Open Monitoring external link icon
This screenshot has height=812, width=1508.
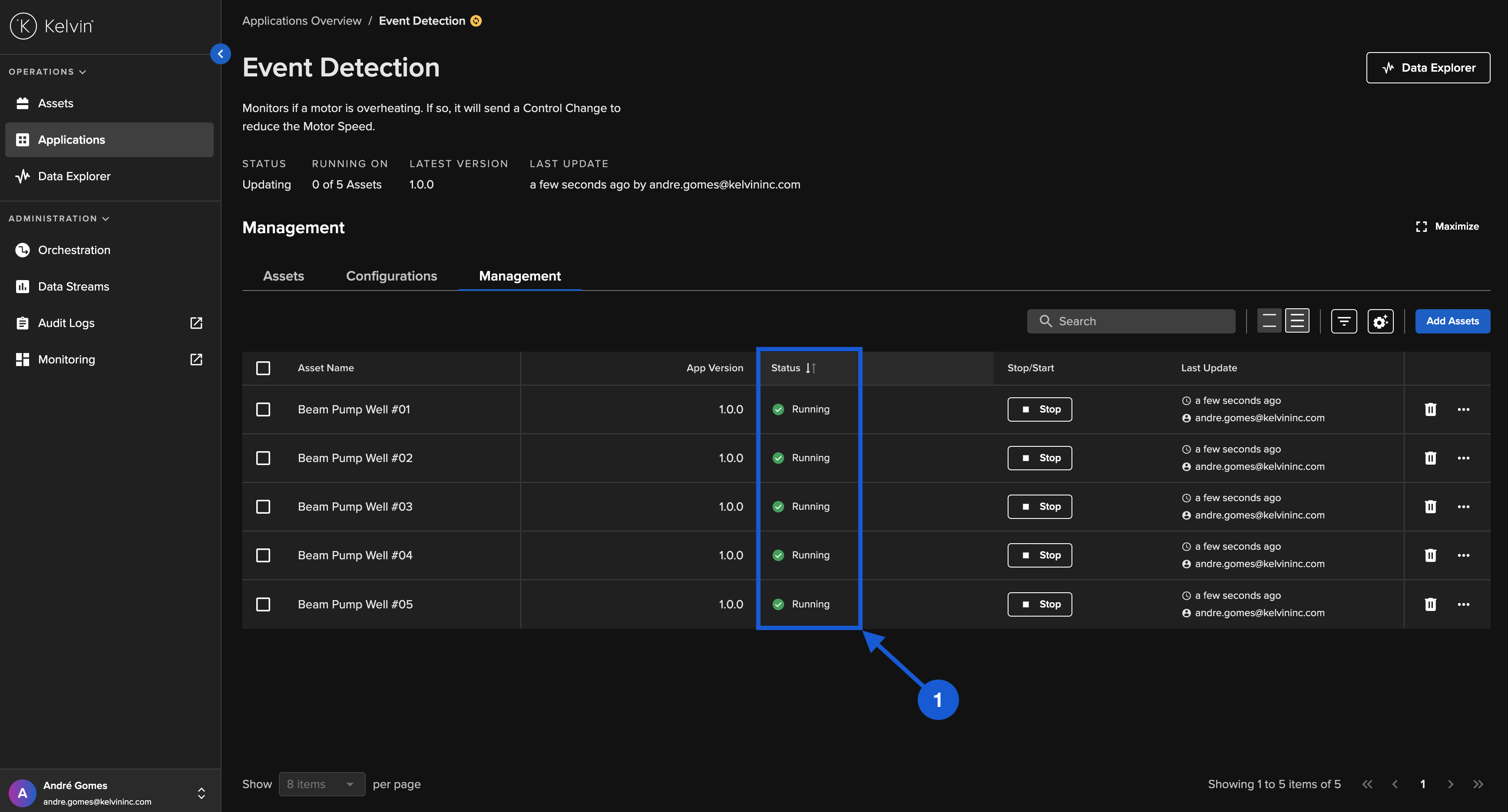(x=195, y=360)
